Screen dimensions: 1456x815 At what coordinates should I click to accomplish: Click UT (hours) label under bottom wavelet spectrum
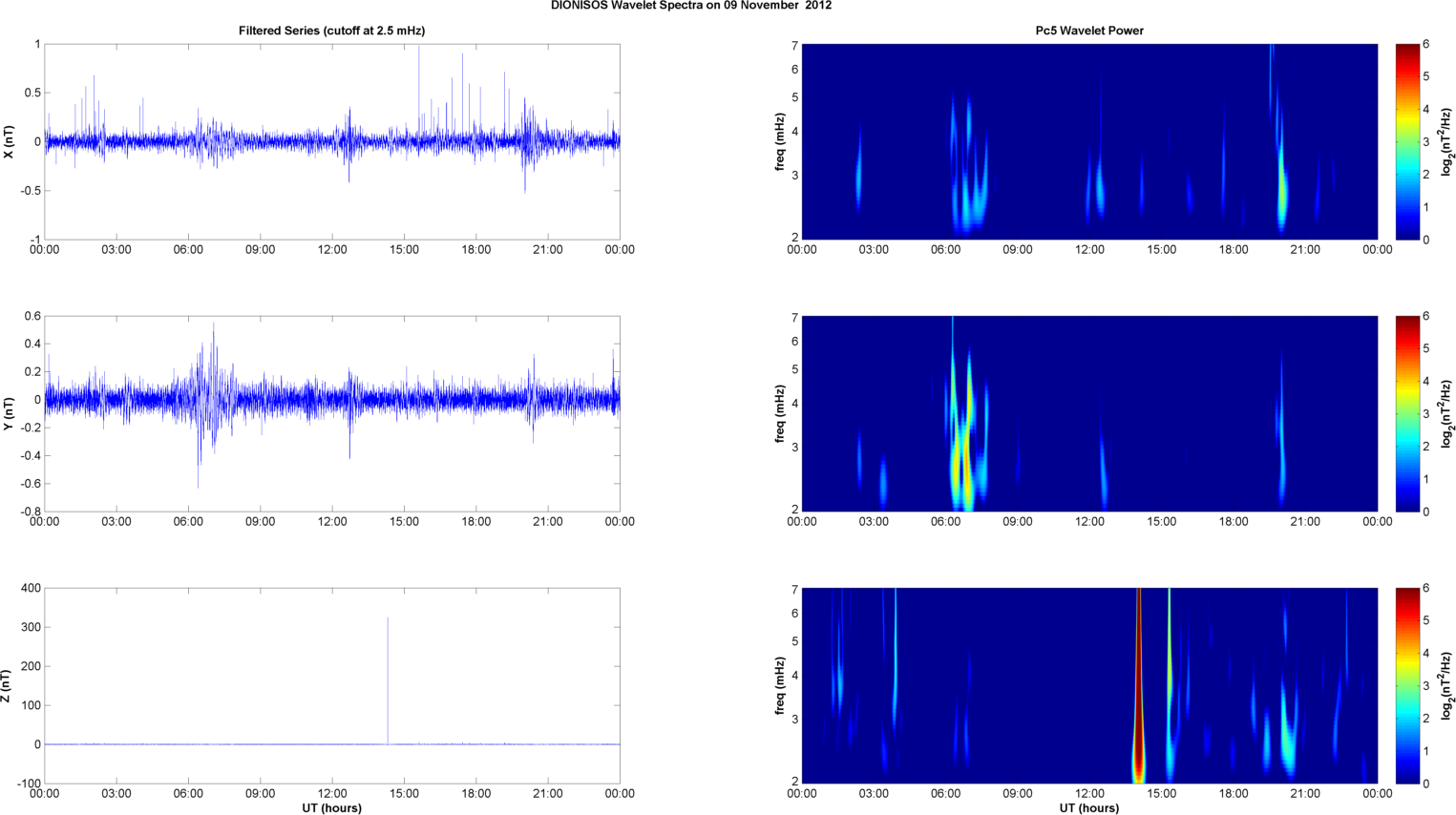coord(1089,808)
